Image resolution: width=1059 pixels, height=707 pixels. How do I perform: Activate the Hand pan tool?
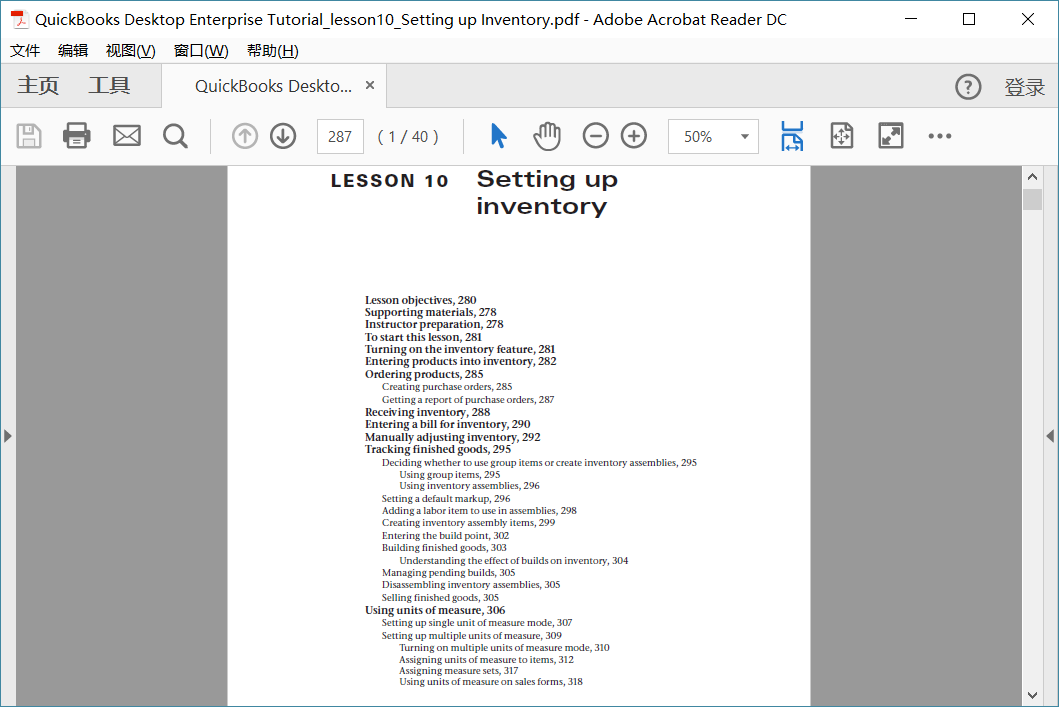[547, 136]
